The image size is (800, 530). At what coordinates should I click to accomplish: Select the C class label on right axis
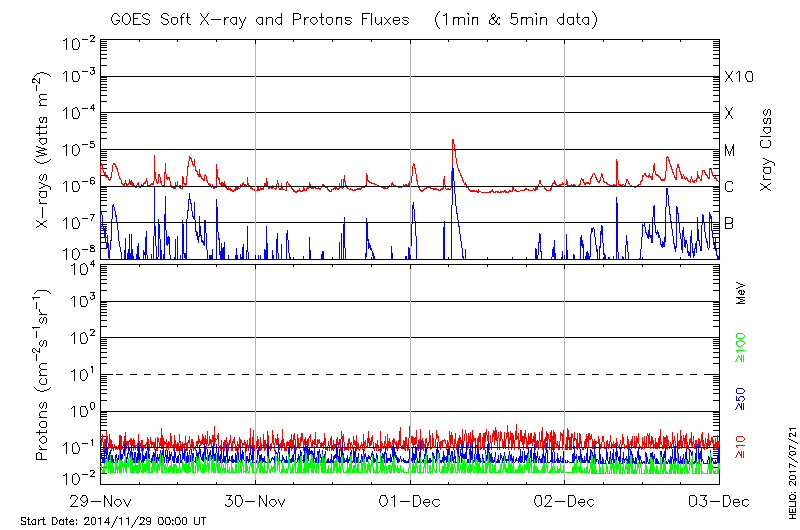(x=729, y=187)
